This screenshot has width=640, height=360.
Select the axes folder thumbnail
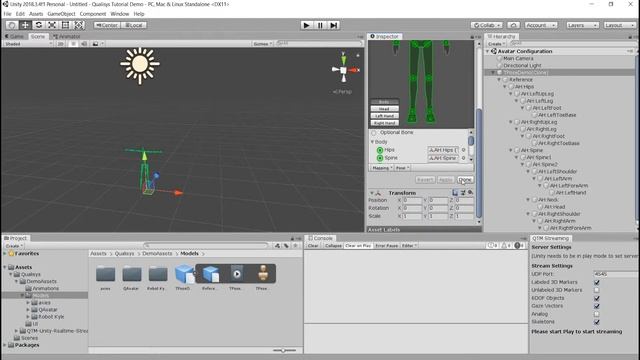[105, 274]
